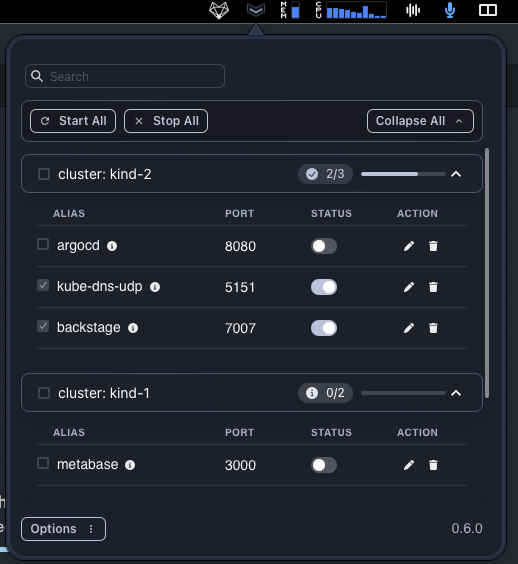518x564 pixels.
Task: Uncheck the kube-dns-udp checkbox
Action: pyautogui.click(x=43, y=286)
